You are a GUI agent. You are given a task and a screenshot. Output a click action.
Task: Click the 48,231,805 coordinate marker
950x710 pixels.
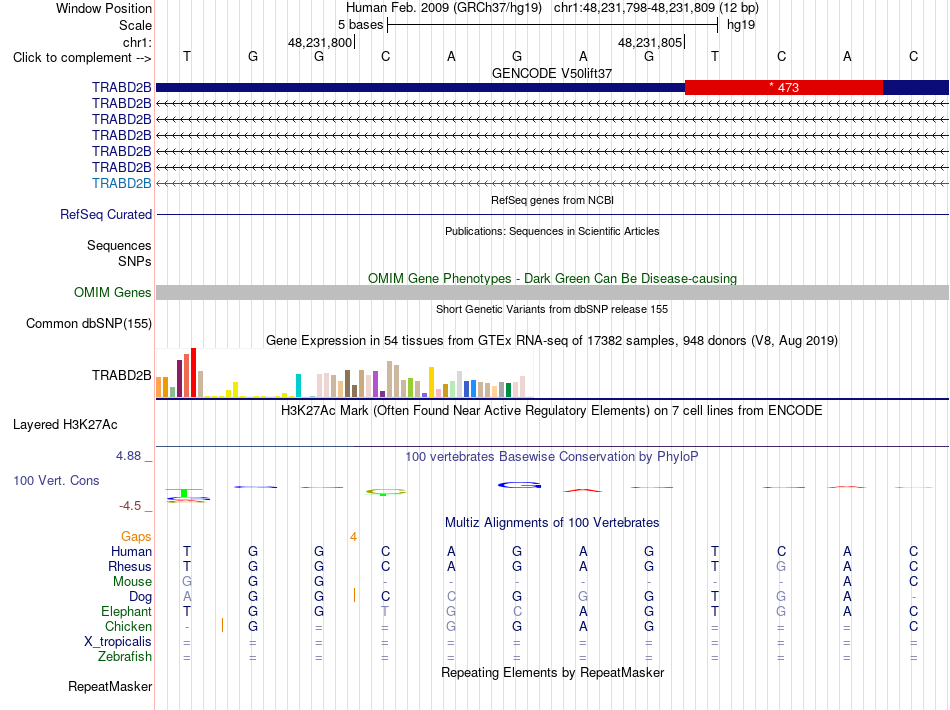click(650, 42)
